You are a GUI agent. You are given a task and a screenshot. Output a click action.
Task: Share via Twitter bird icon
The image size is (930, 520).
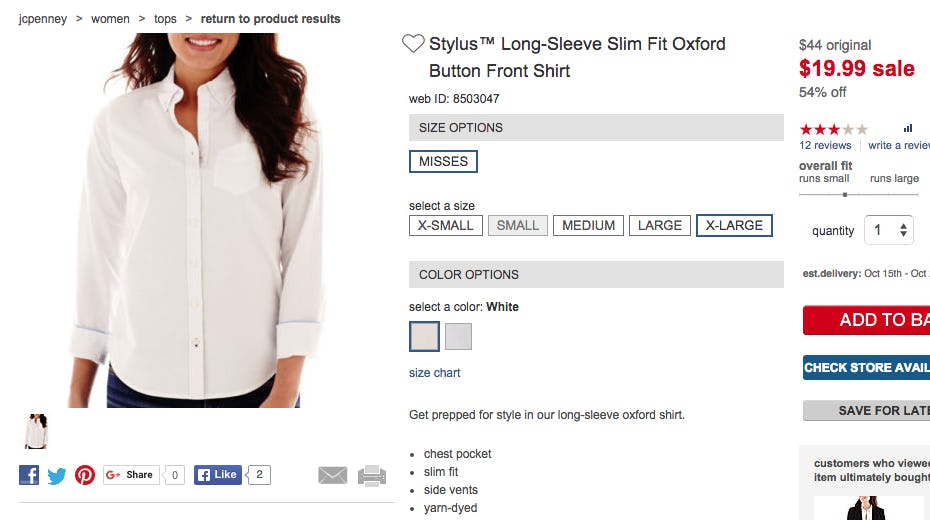click(57, 475)
